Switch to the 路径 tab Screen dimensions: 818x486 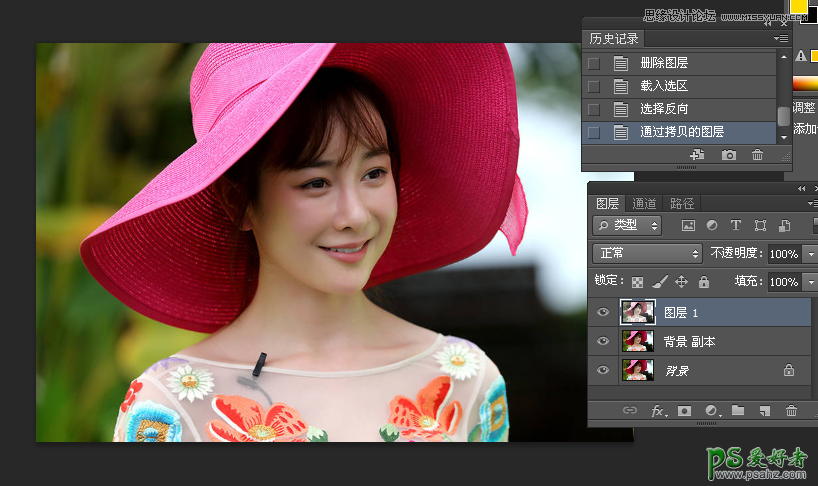click(x=682, y=203)
